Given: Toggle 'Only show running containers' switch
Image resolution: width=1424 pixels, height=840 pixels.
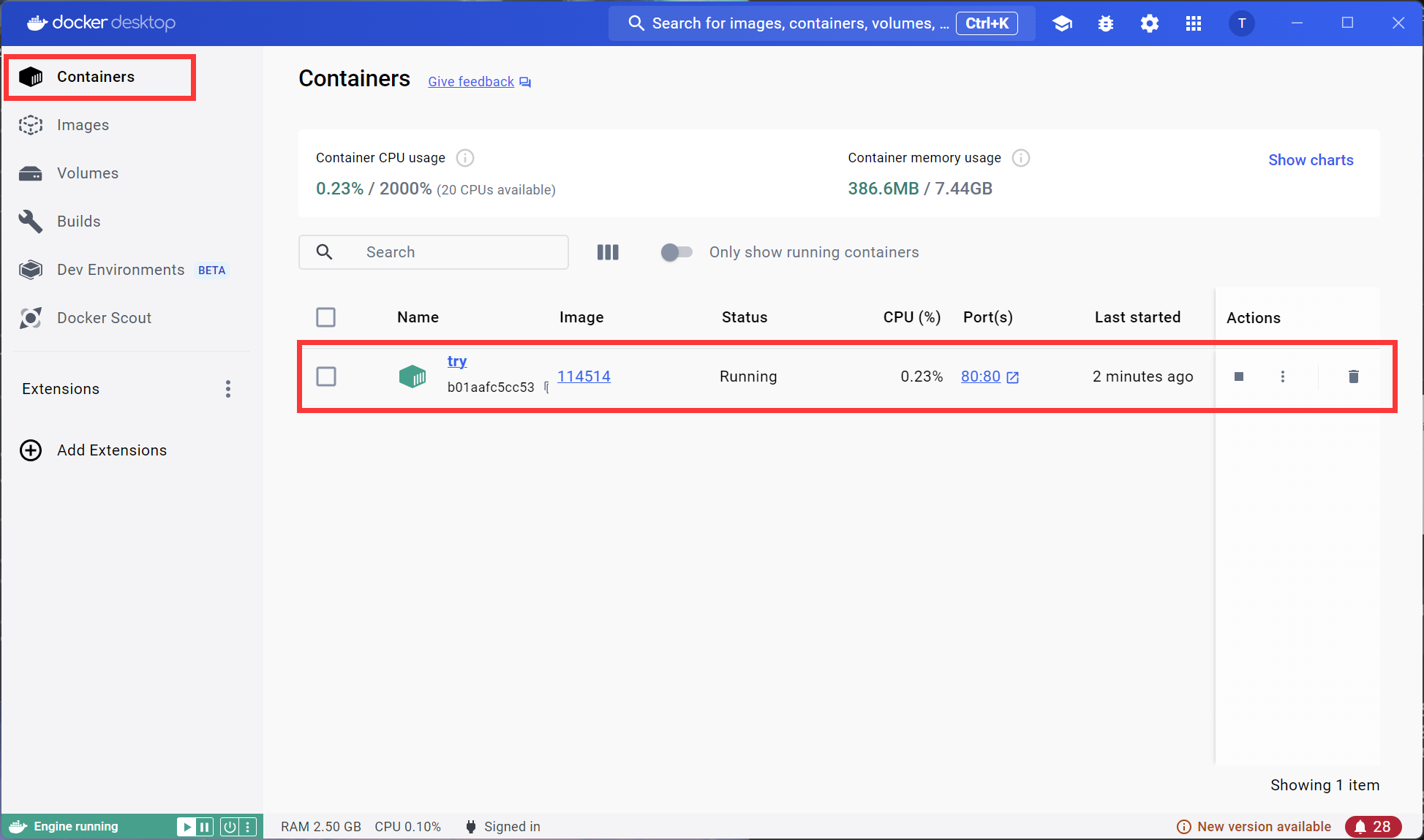Looking at the screenshot, I should click(676, 252).
